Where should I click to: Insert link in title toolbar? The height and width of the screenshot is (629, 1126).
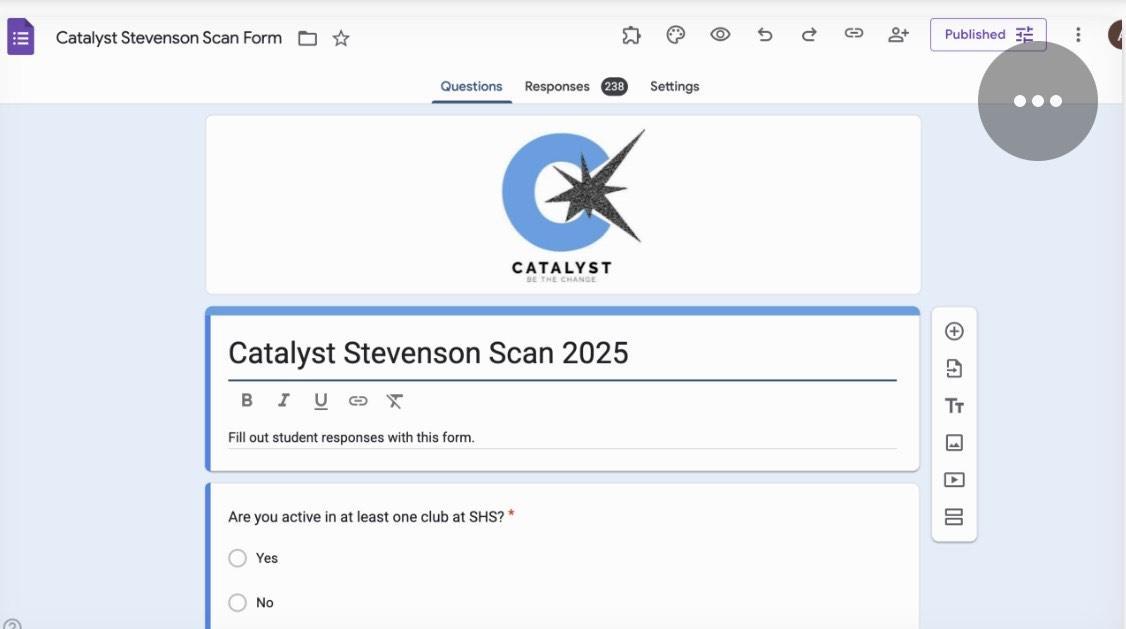pos(358,401)
